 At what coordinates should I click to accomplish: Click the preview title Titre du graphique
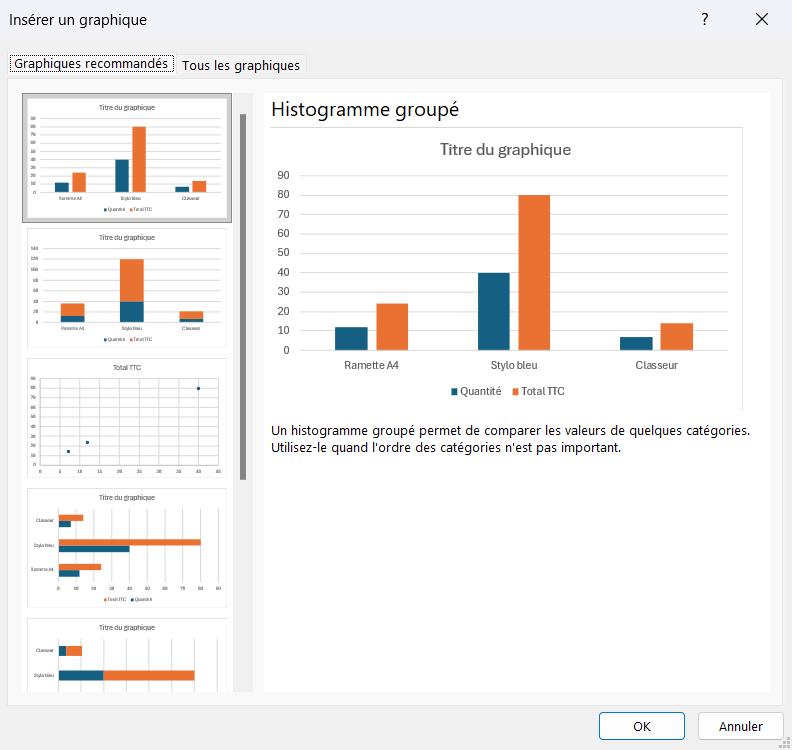coord(505,149)
